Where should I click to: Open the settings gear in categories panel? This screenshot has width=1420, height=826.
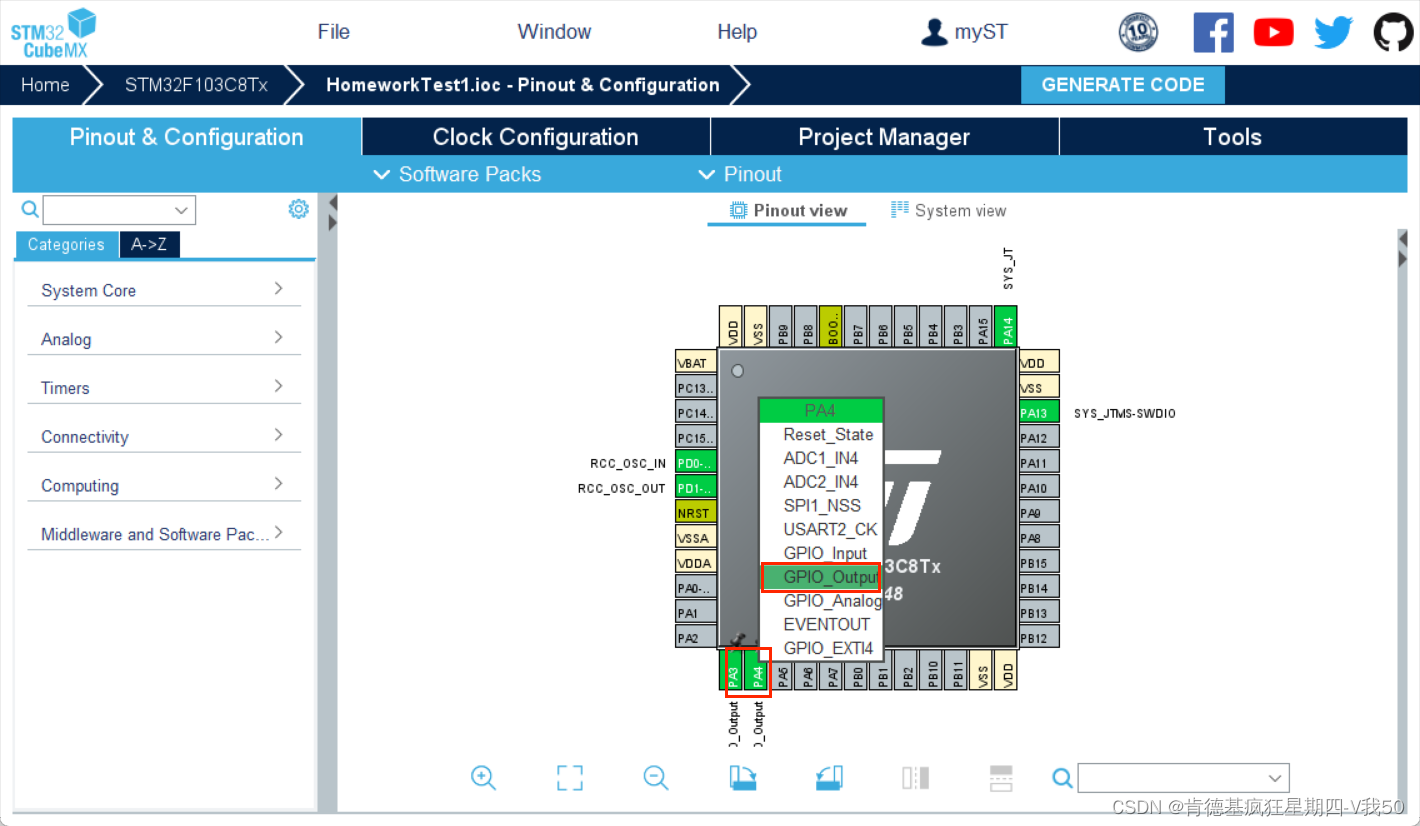click(298, 209)
